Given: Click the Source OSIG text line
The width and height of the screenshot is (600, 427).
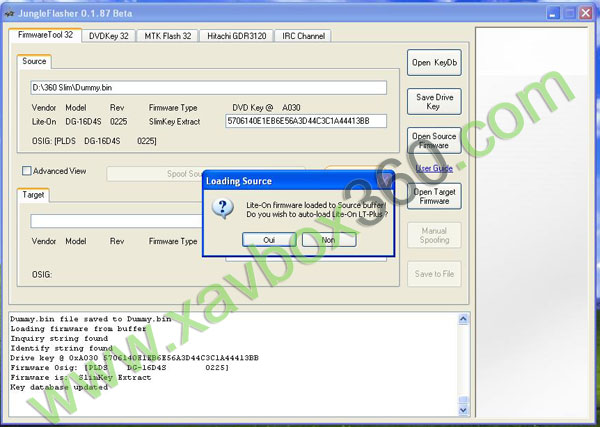Looking at the screenshot, I should [94, 141].
